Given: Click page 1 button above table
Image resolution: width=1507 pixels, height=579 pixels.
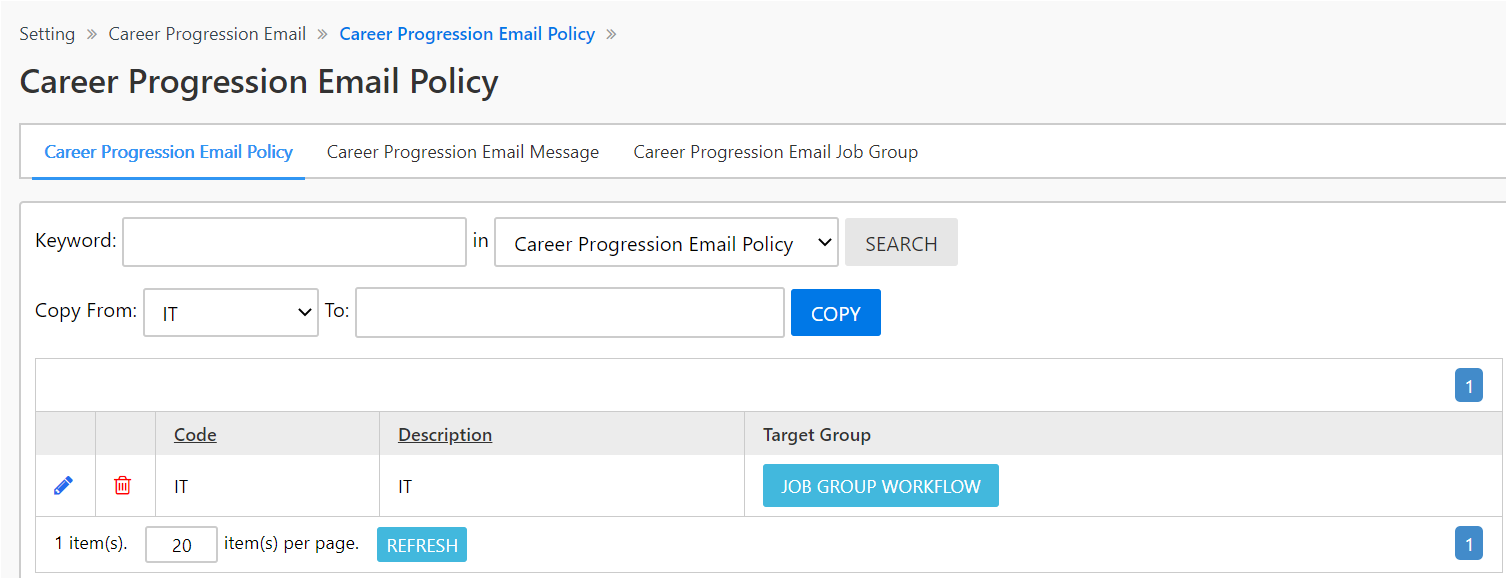Looking at the screenshot, I should click(x=1468, y=386).
